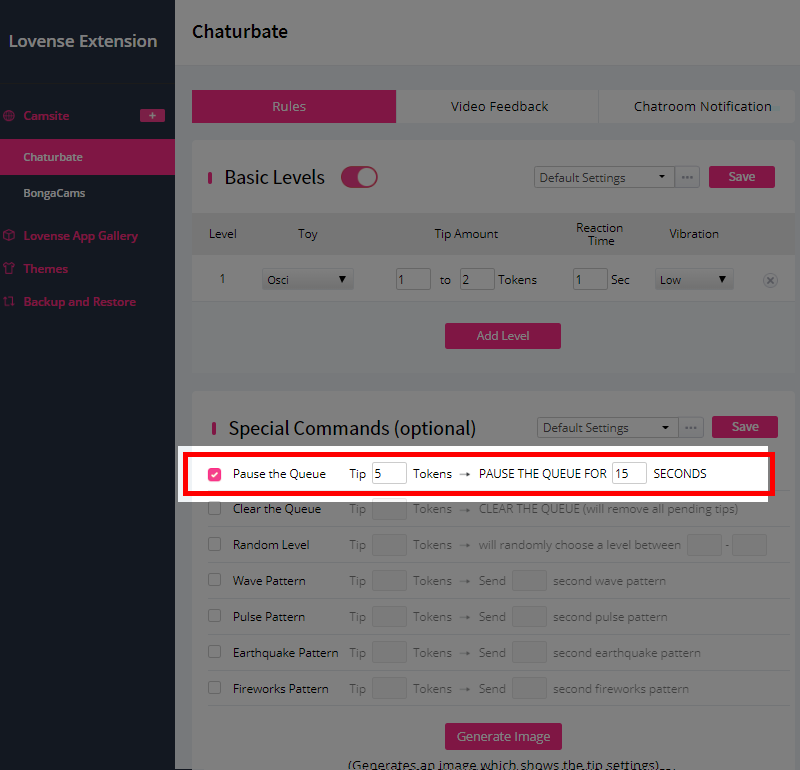Enable Wave Pattern checkbox
This screenshot has height=770, width=800.
[x=214, y=580]
